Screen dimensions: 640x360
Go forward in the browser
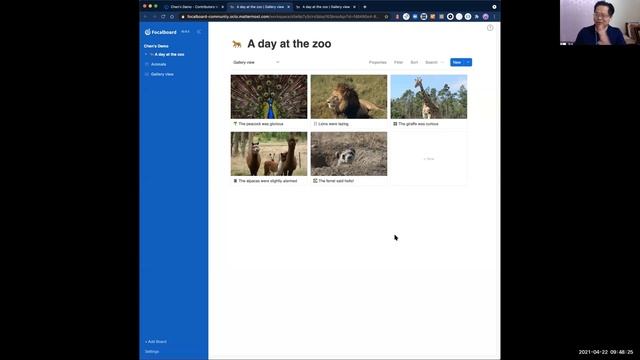click(x=154, y=17)
